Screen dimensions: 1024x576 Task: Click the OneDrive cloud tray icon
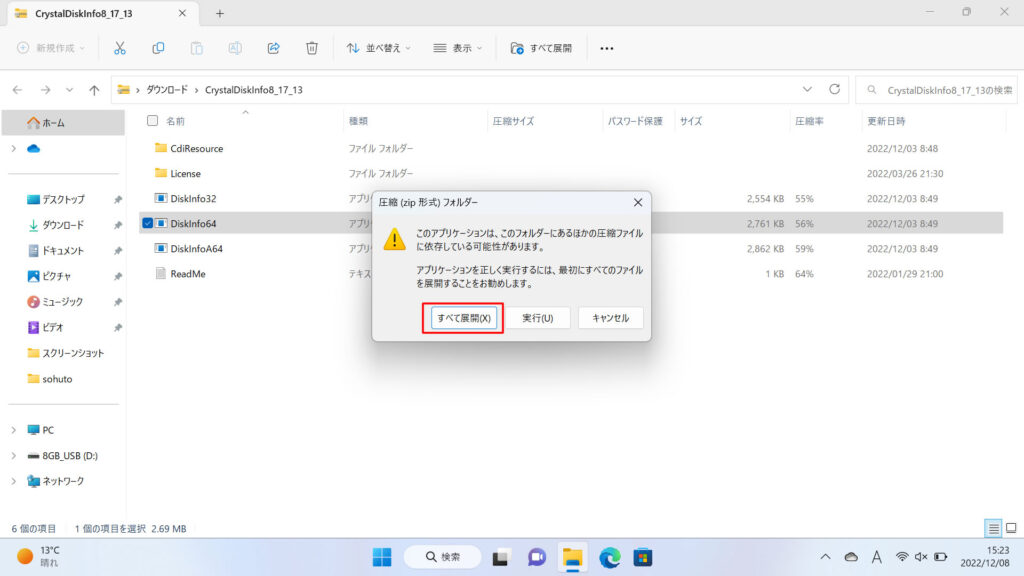click(x=851, y=557)
